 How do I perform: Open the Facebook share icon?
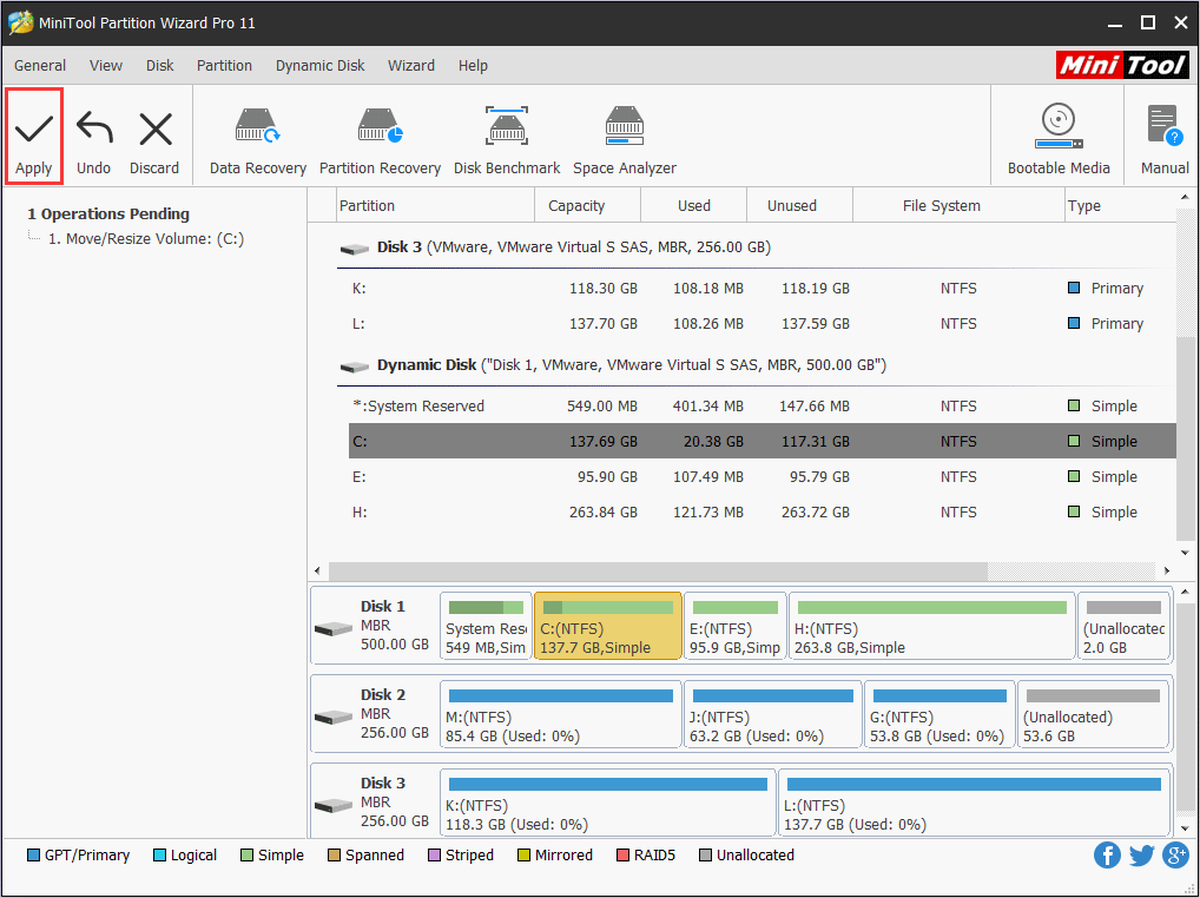[x=1107, y=855]
